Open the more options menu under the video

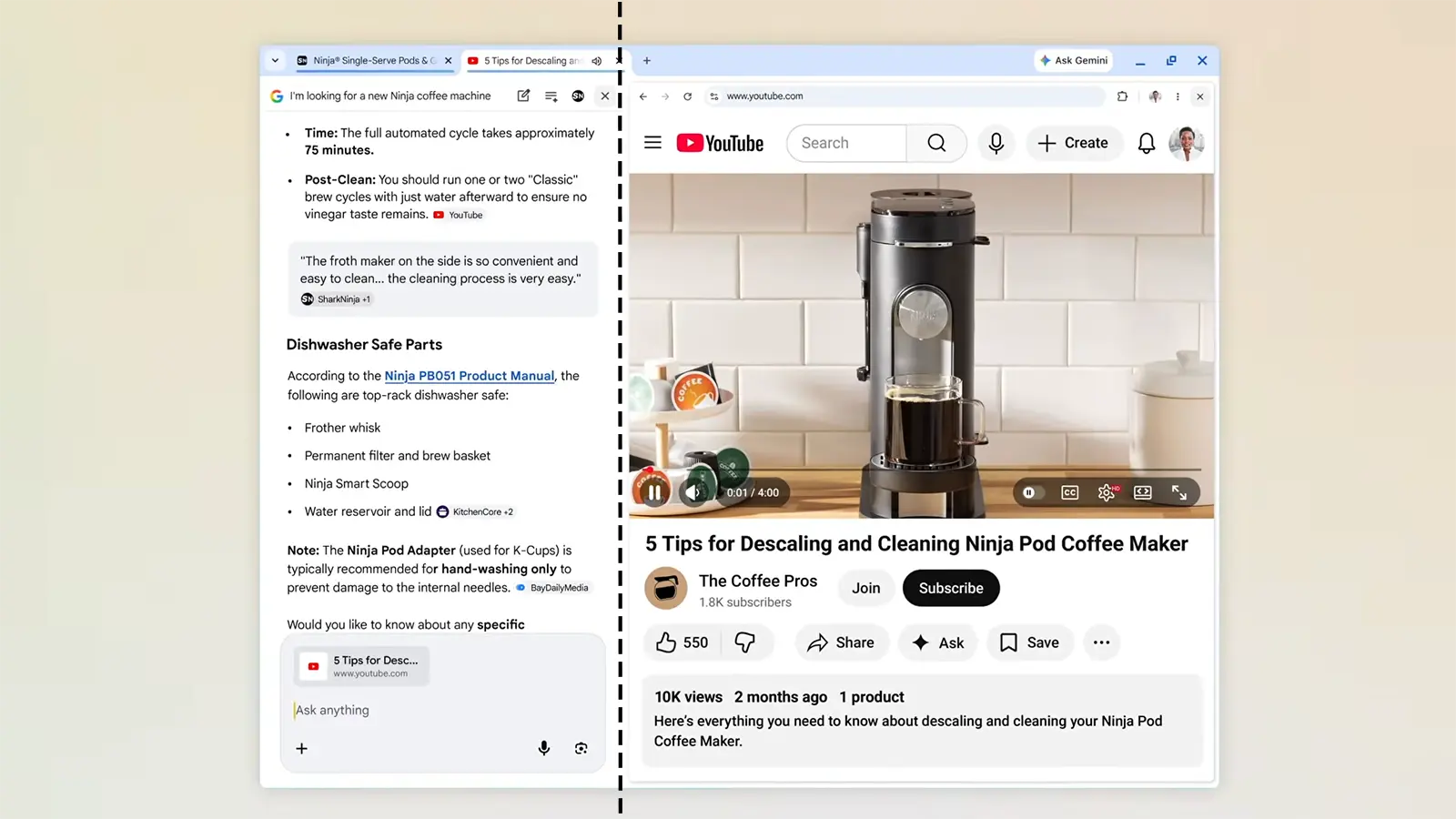(x=1101, y=642)
